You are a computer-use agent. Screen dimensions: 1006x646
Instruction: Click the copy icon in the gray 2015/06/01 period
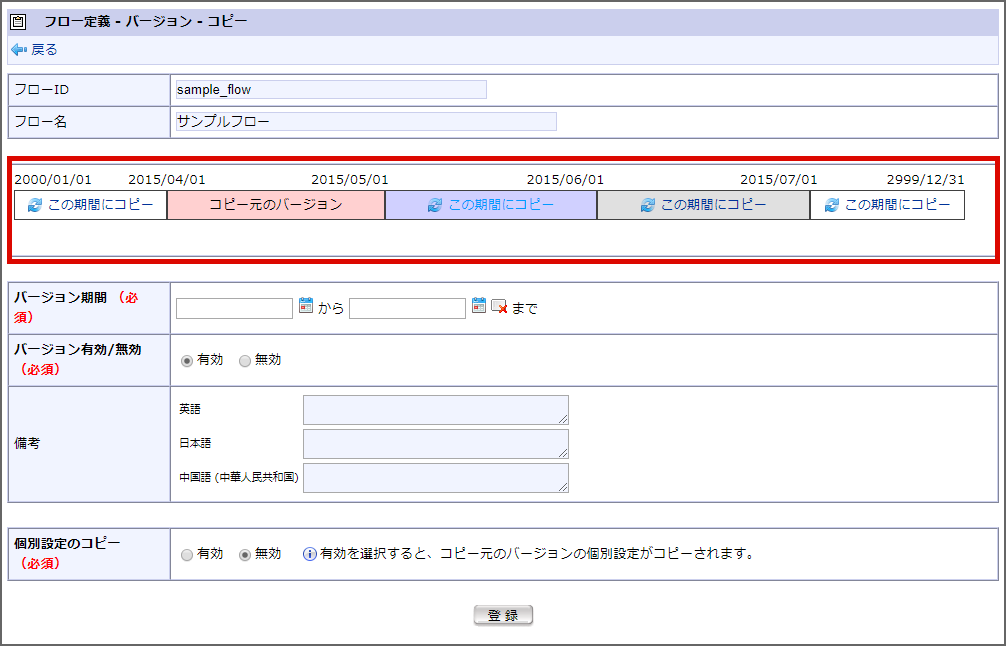pyautogui.click(x=648, y=205)
